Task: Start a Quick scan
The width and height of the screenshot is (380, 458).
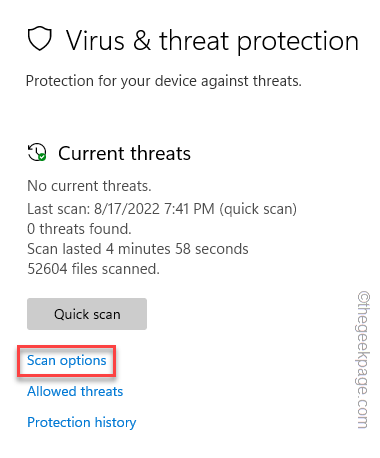Action: coord(87,314)
